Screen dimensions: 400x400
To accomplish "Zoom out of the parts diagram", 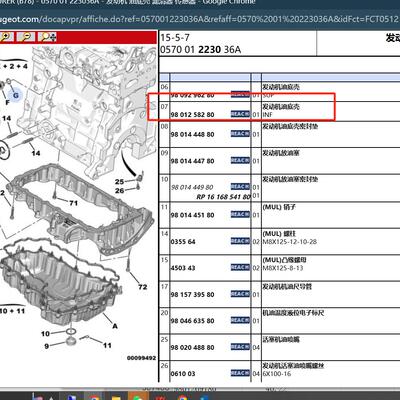I will [26, 37].
